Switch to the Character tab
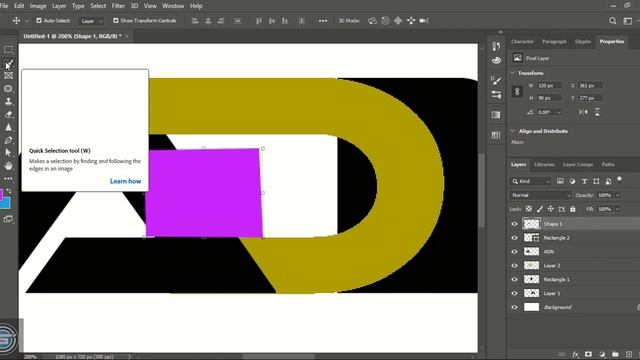 [522, 41]
